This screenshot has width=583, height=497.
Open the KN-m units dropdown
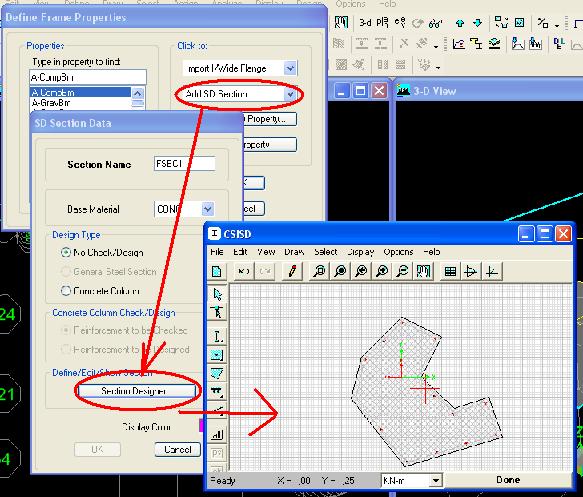pyautogui.click(x=436, y=481)
